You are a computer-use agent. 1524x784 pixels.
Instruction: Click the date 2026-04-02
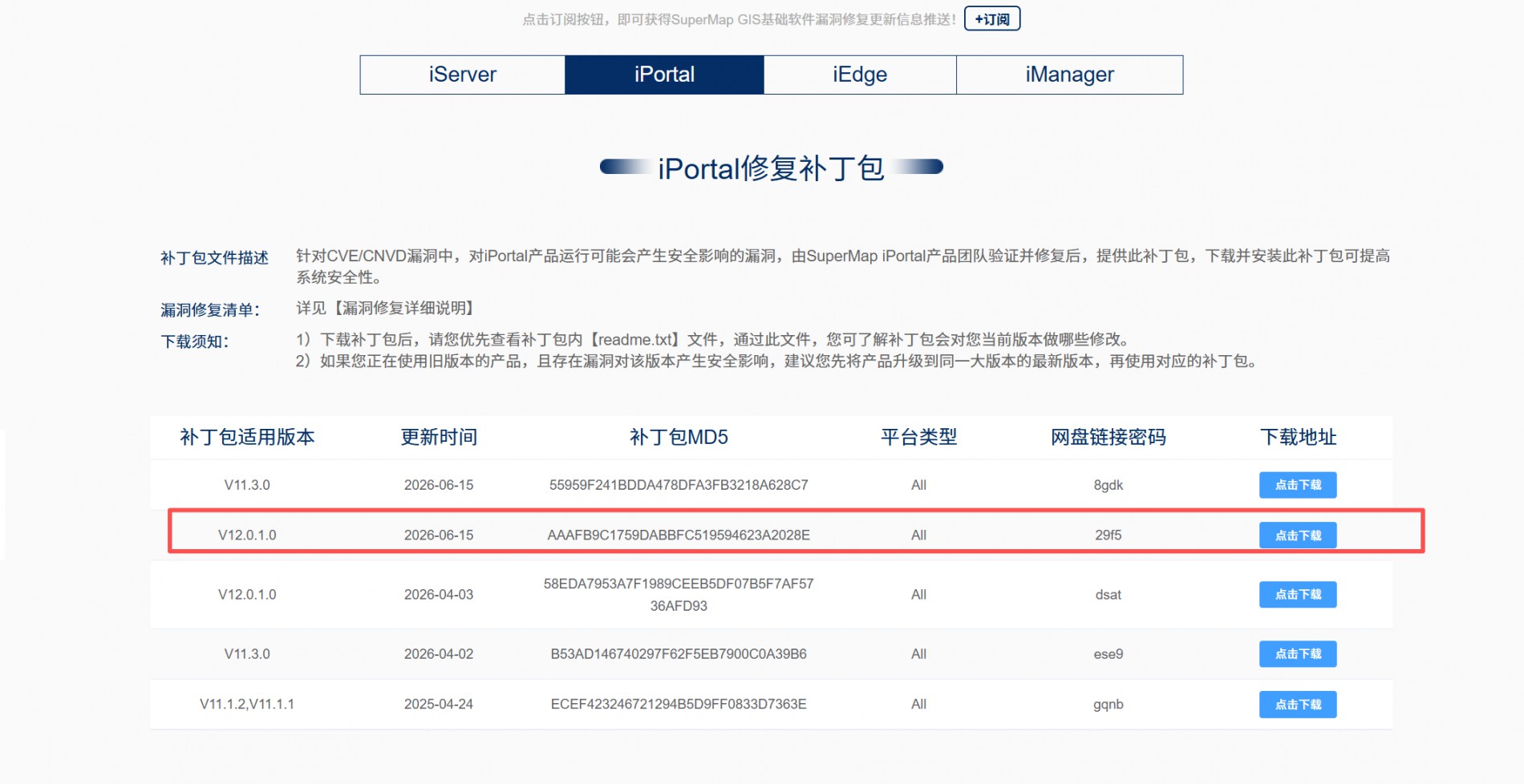coord(439,654)
